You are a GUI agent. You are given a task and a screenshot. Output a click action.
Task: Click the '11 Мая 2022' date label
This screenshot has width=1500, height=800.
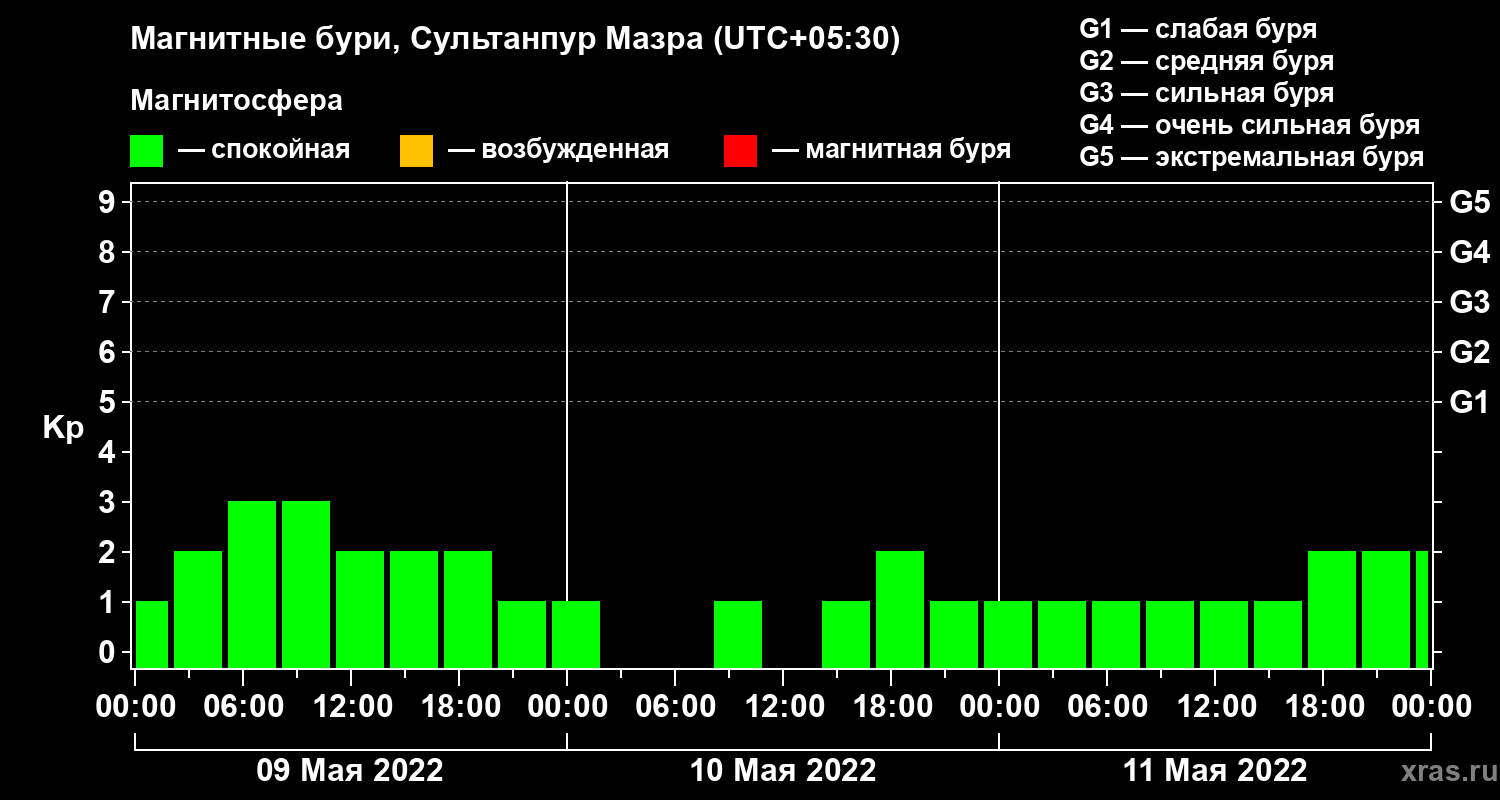[1215, 770]
